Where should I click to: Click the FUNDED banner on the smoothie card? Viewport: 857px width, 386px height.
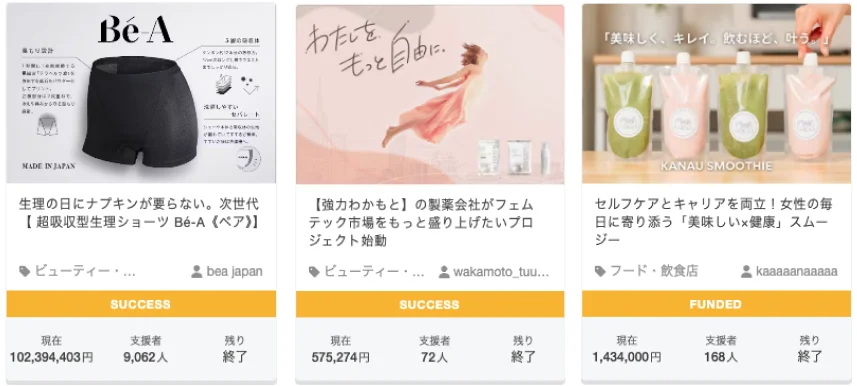pyautogui.click(x=716, y=304)
